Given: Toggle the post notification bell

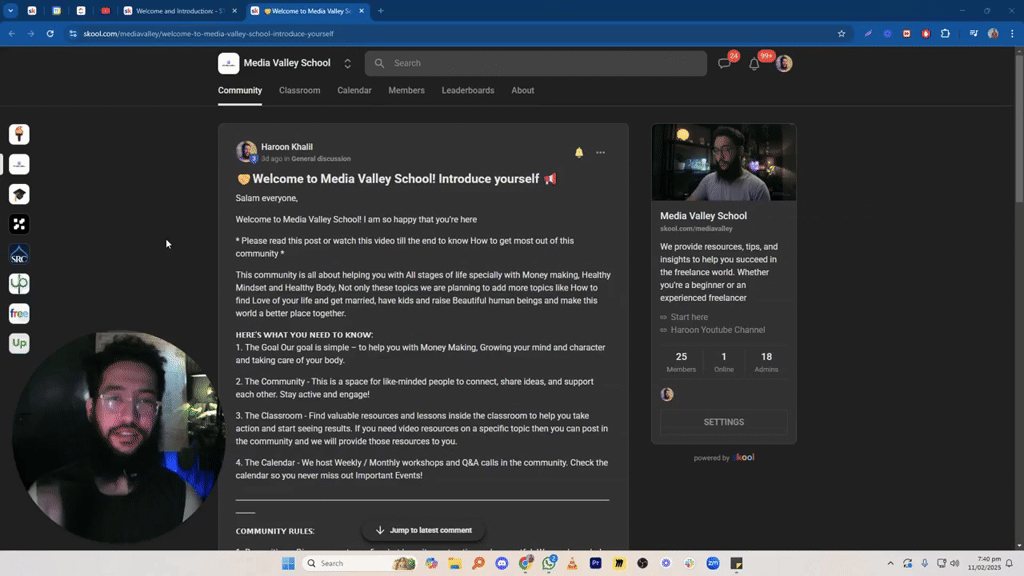Looking at the screenshot, I should pyautogui.click(x=579, y=152).
